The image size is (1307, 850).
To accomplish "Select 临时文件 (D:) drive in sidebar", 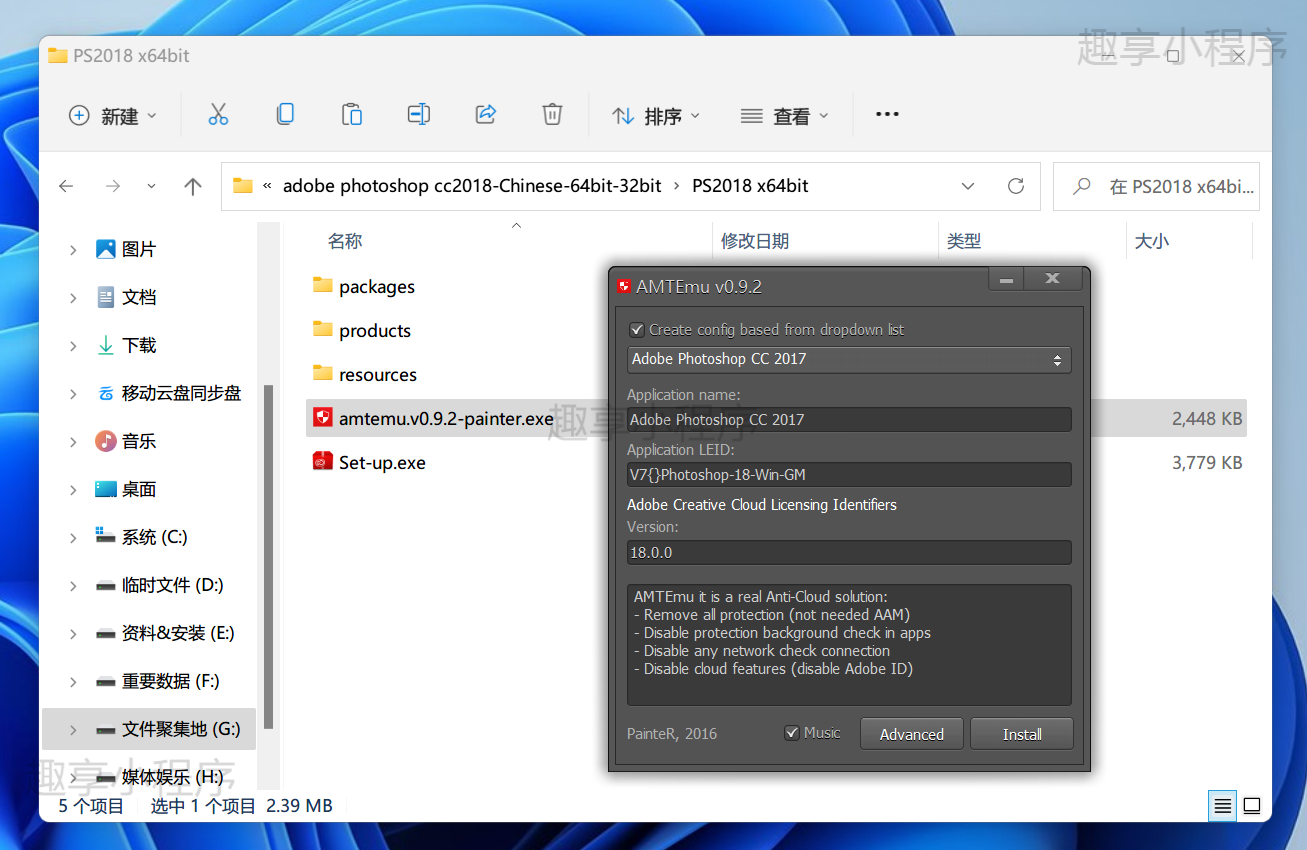I will pos(159,585).
